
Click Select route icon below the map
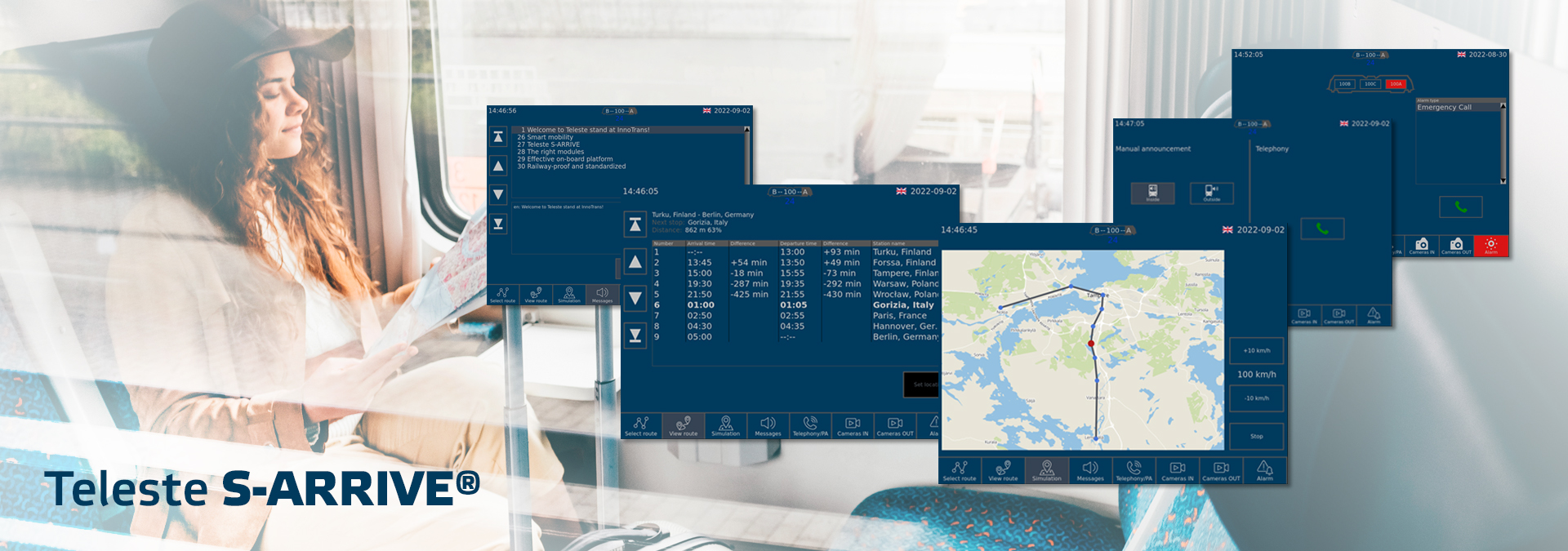960,470
